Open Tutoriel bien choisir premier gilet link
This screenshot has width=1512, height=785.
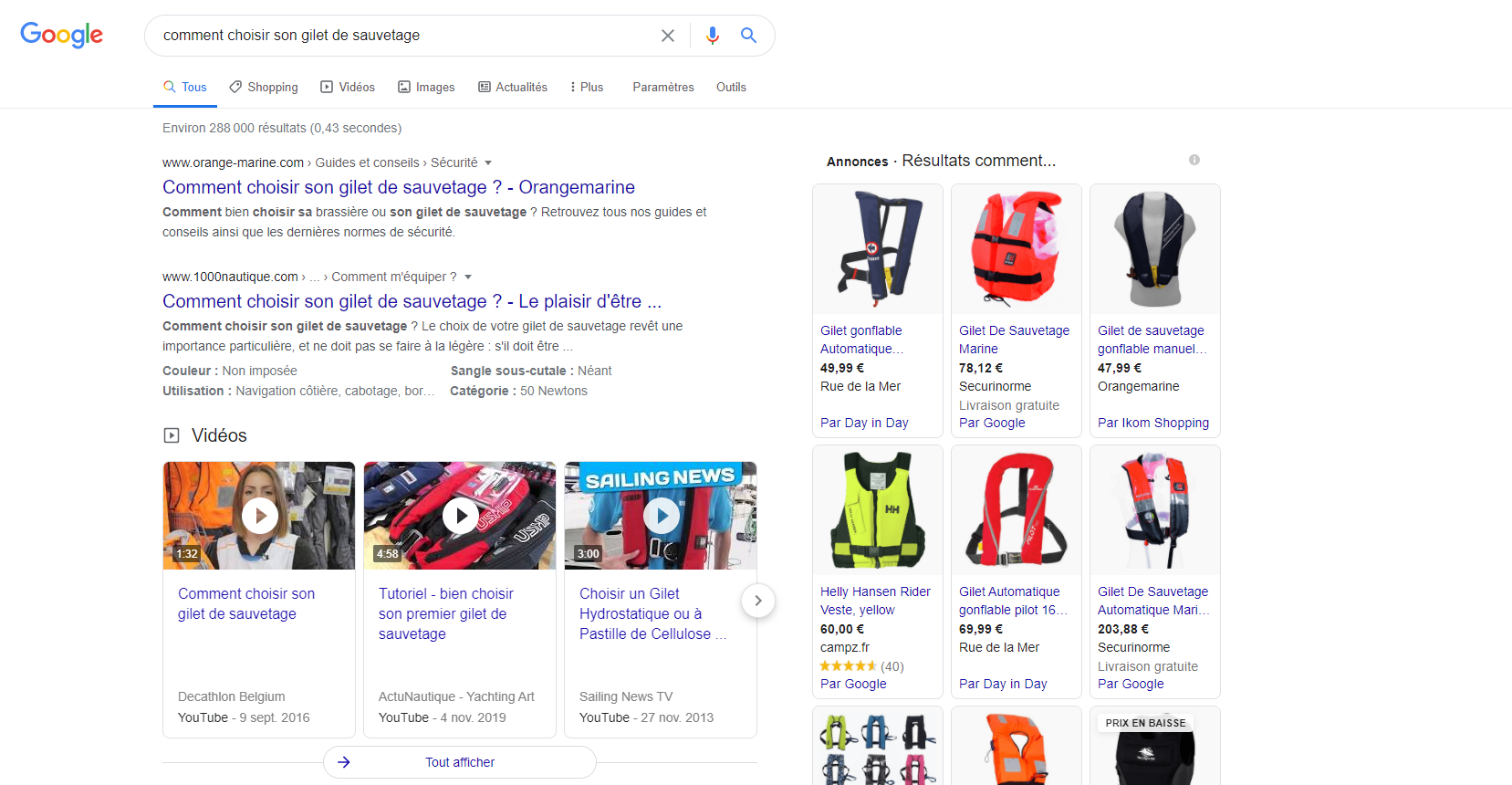point(446,613)
